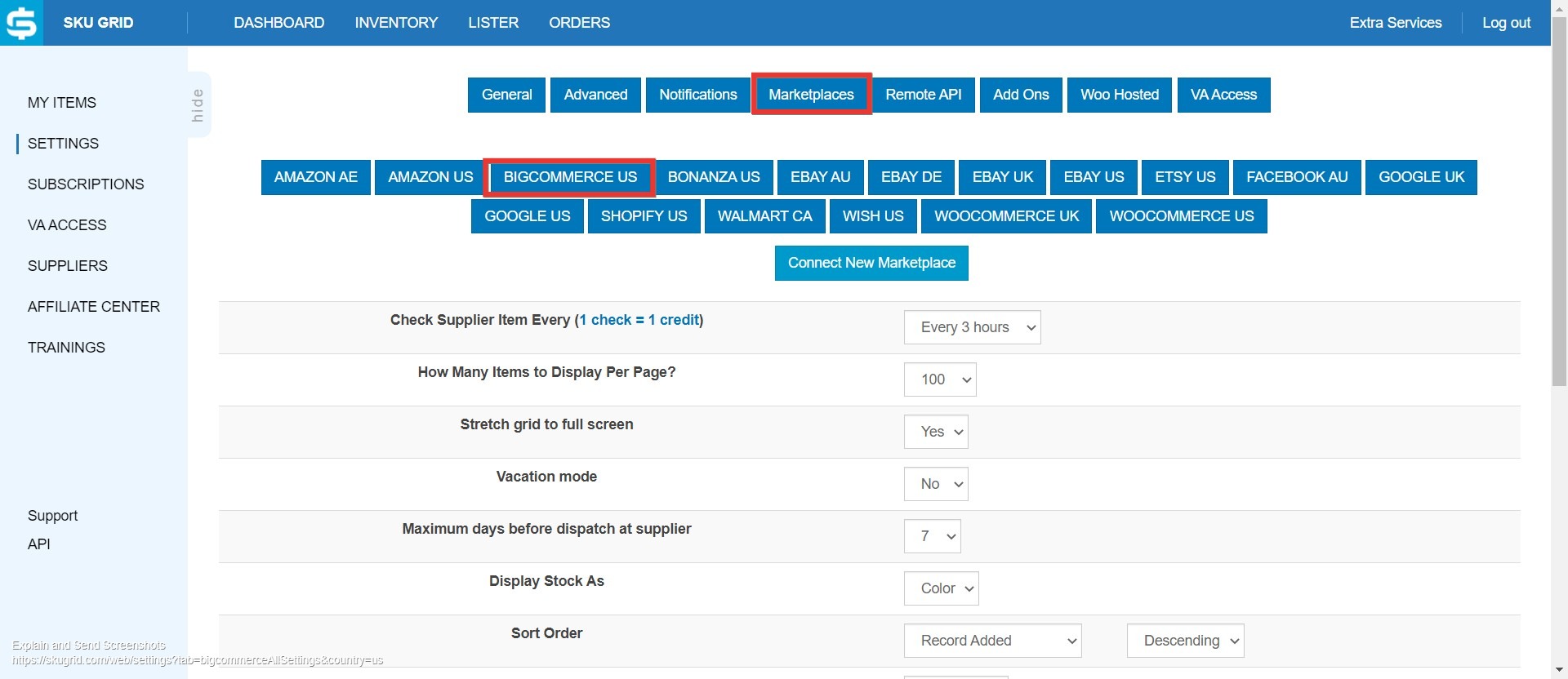Select the Wish US marketplace

[873, 216]
